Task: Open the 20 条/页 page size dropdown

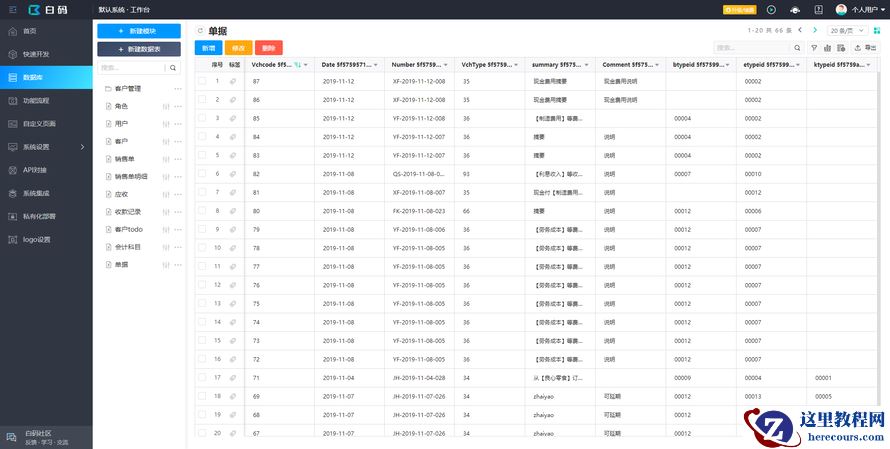Action: tap(847, 31)
